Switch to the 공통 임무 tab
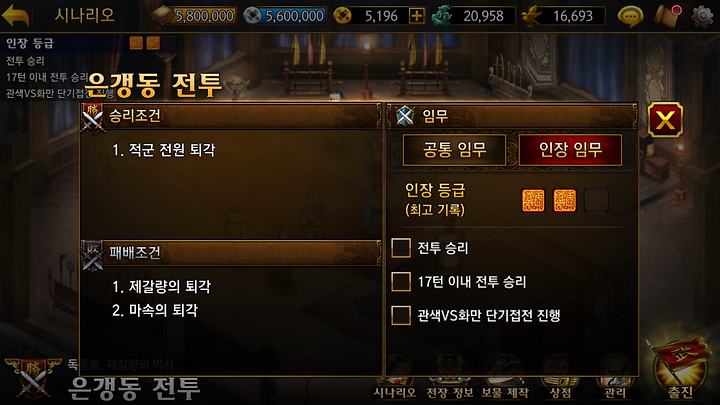 [x=454, y=150]
